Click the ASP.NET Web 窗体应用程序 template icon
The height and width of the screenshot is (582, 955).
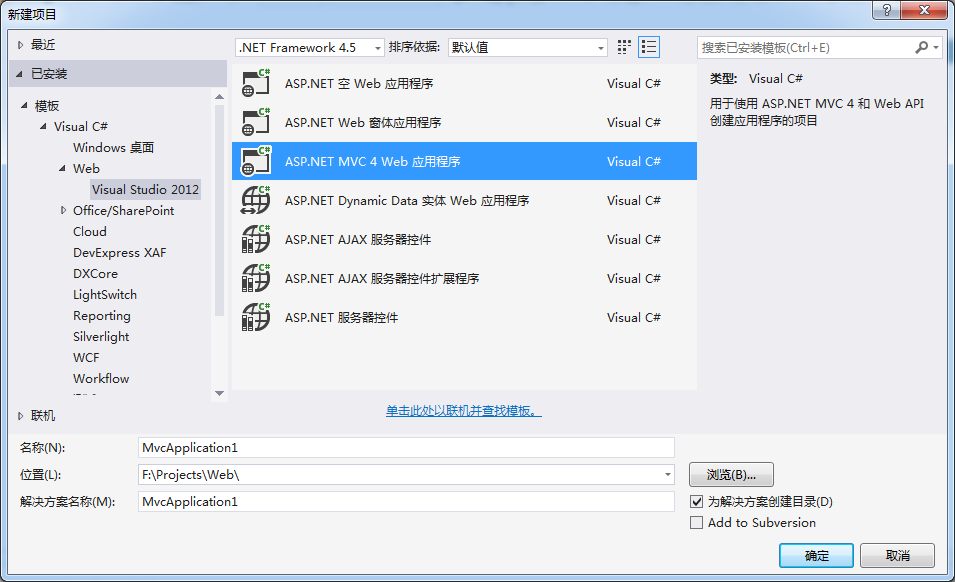(256, 122)
